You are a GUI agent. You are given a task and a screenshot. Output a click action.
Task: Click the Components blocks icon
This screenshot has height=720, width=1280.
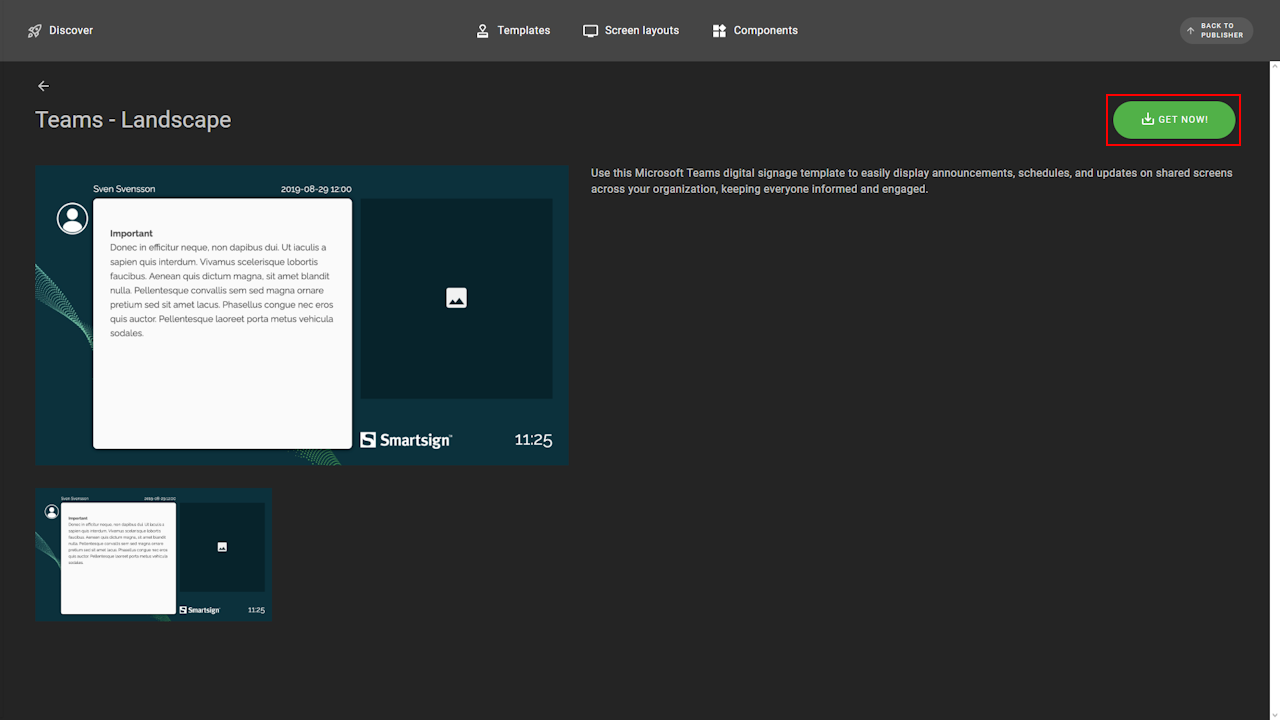click(719, 31)
